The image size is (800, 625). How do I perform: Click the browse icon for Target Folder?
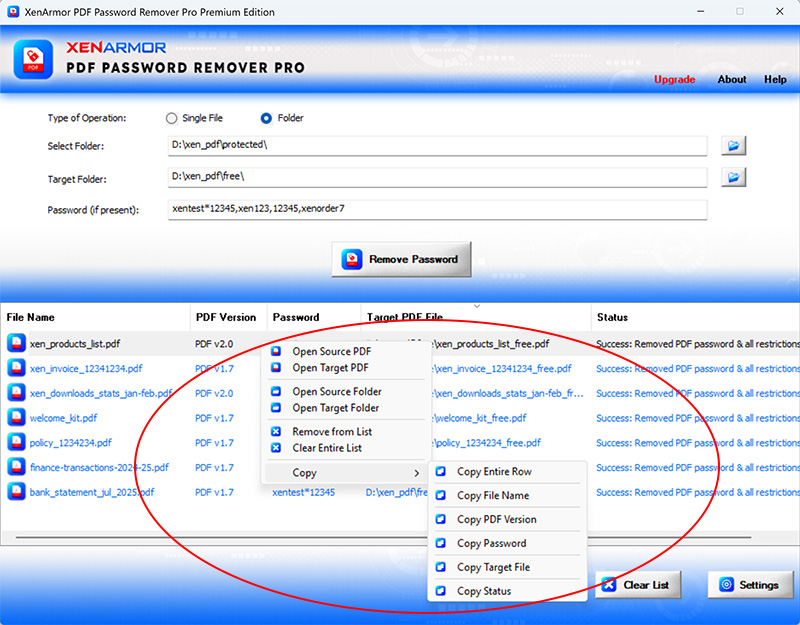click(734, 177)
